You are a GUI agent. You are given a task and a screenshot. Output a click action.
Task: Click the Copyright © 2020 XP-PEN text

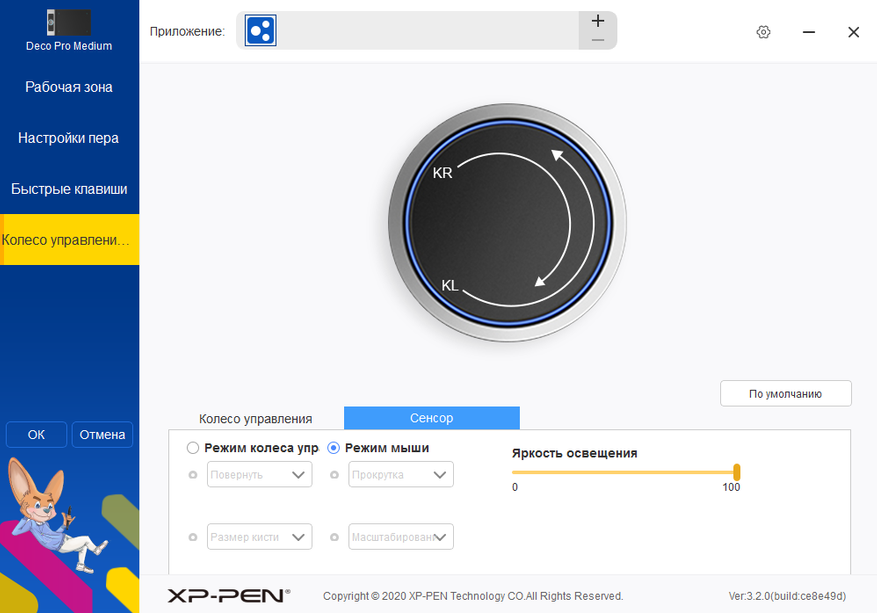click(473, 596)
